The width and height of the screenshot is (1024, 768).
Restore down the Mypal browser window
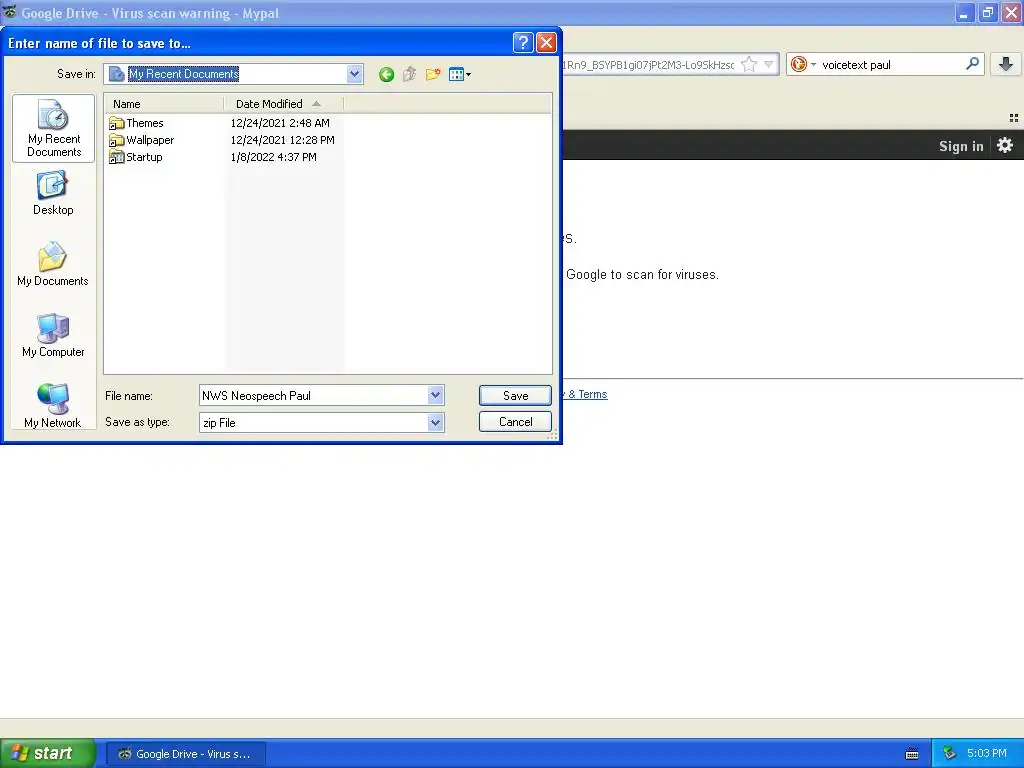click(x=987, y=13)
